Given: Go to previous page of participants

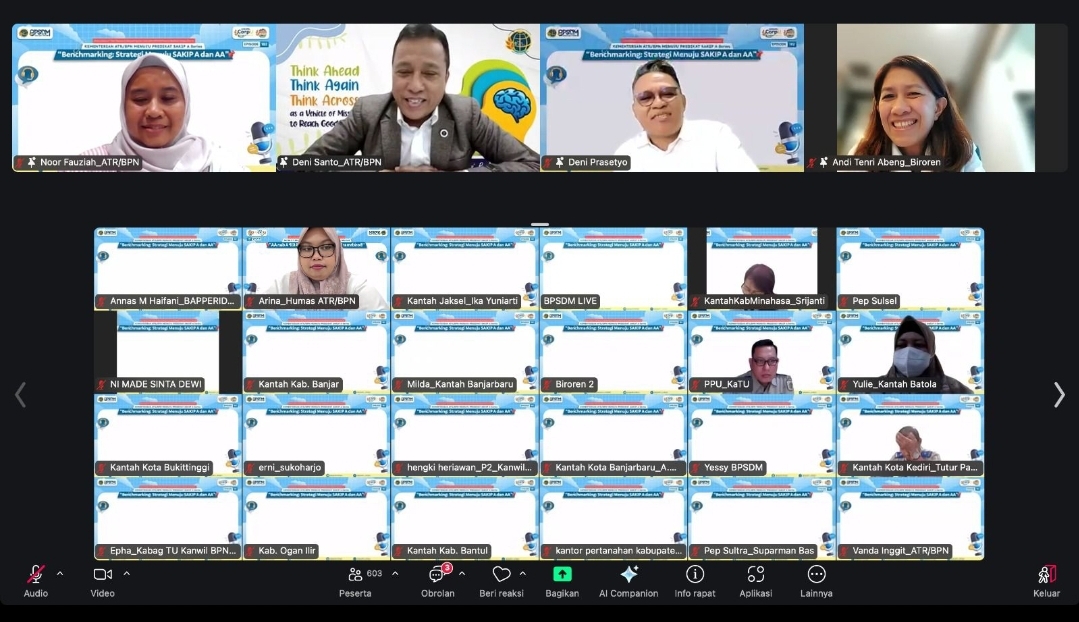Looking at the screenshot, I should [x=20, y=395].
